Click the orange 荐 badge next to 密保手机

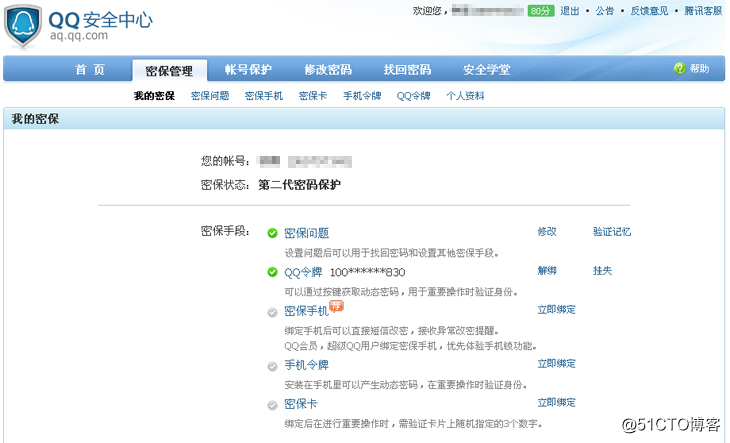[x=336, y=306]
